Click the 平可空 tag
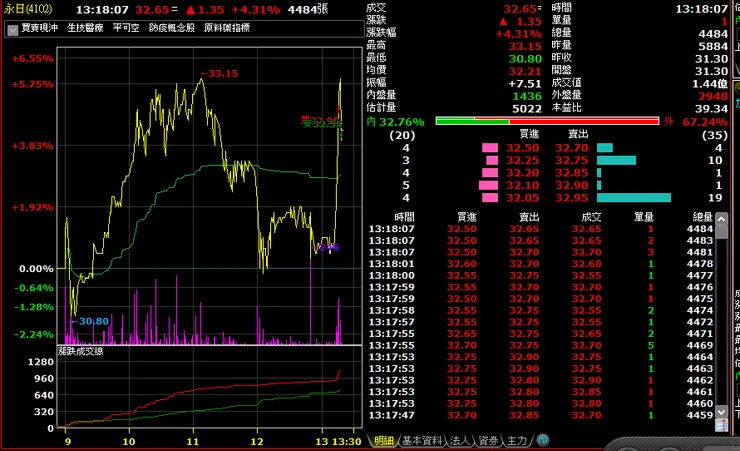740x451 pixels. coord(126,28)
